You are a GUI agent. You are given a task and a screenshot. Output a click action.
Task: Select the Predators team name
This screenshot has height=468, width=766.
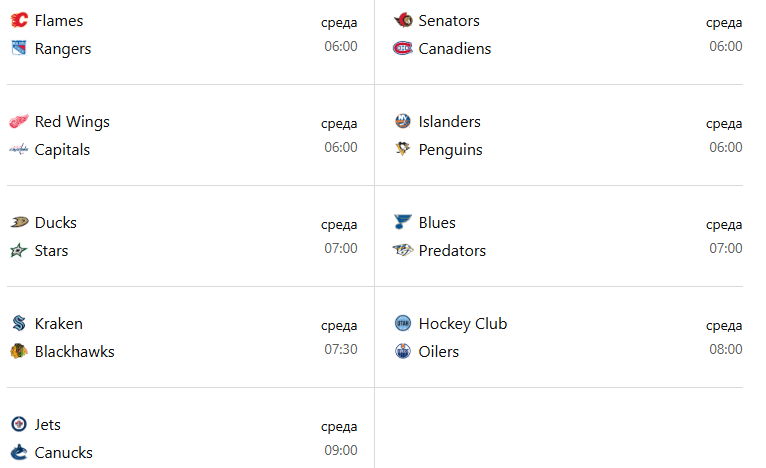(452, 251)
